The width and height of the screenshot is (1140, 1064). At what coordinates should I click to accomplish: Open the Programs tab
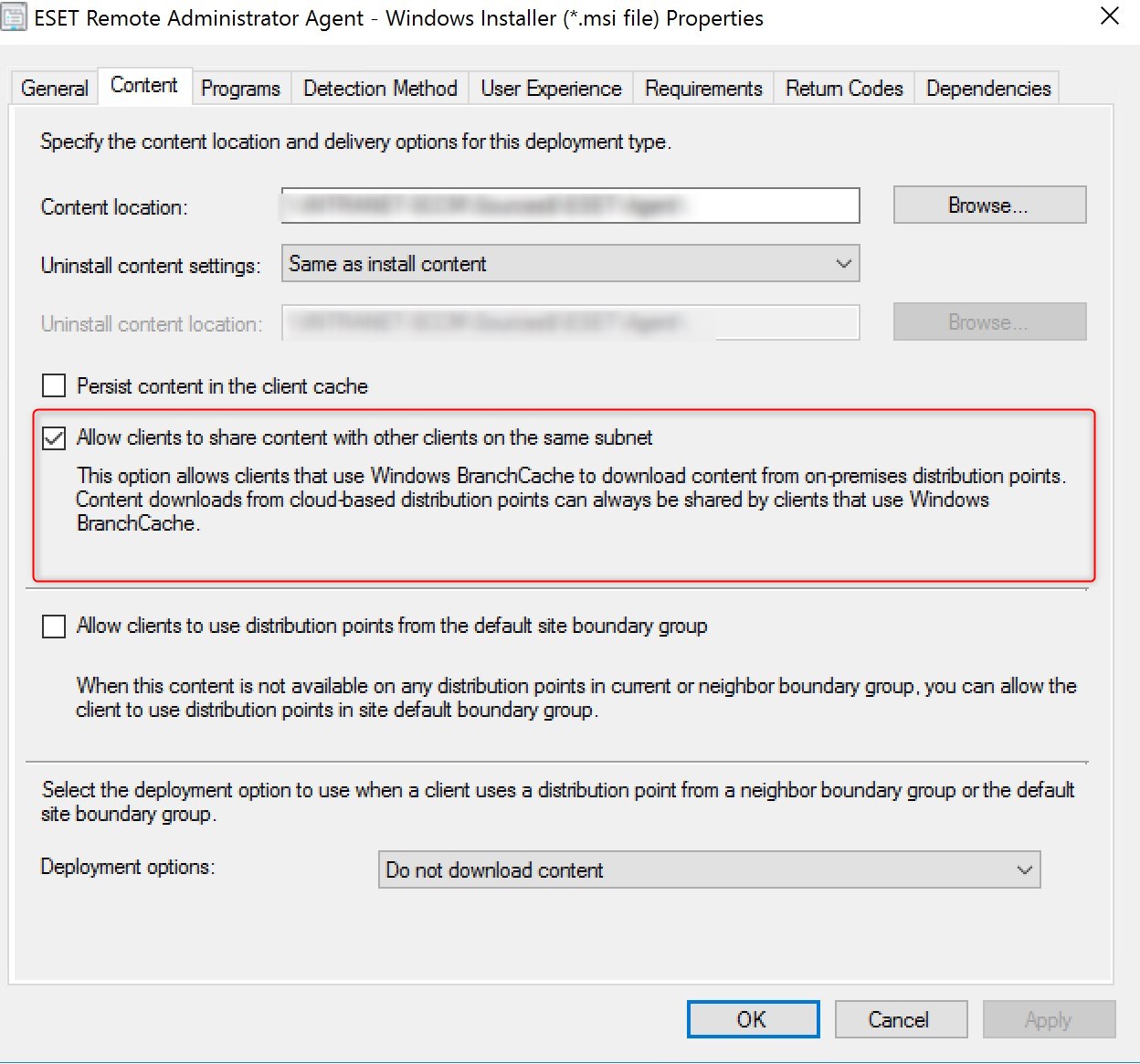point(241,89)
